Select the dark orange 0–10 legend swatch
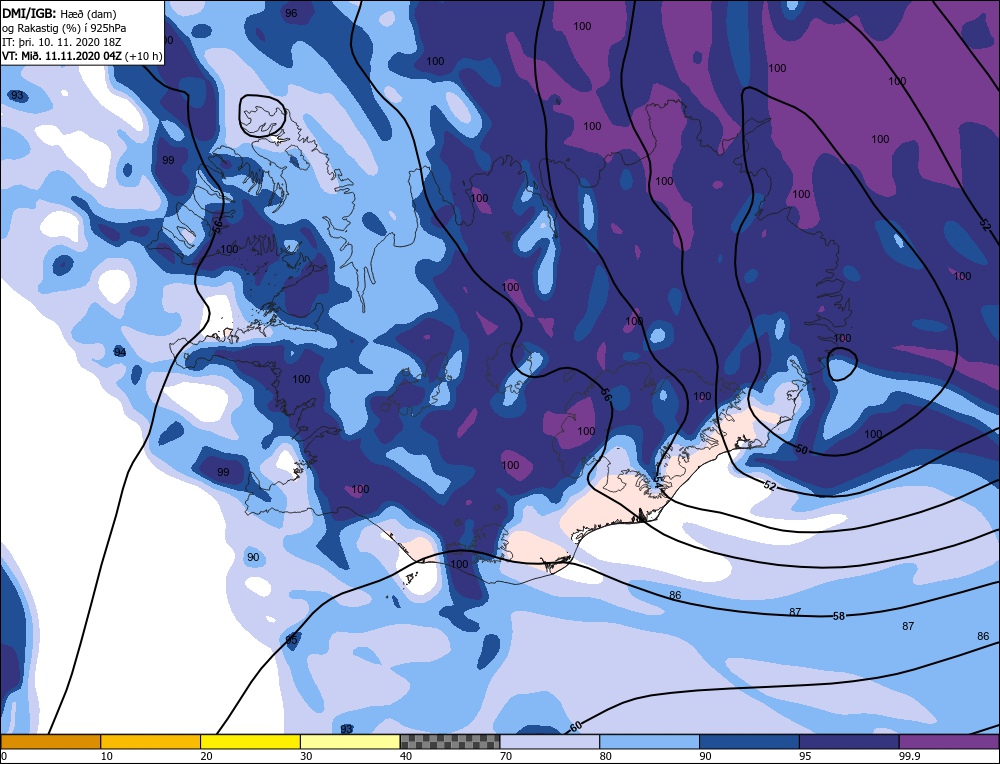 (x=51, y=742)
